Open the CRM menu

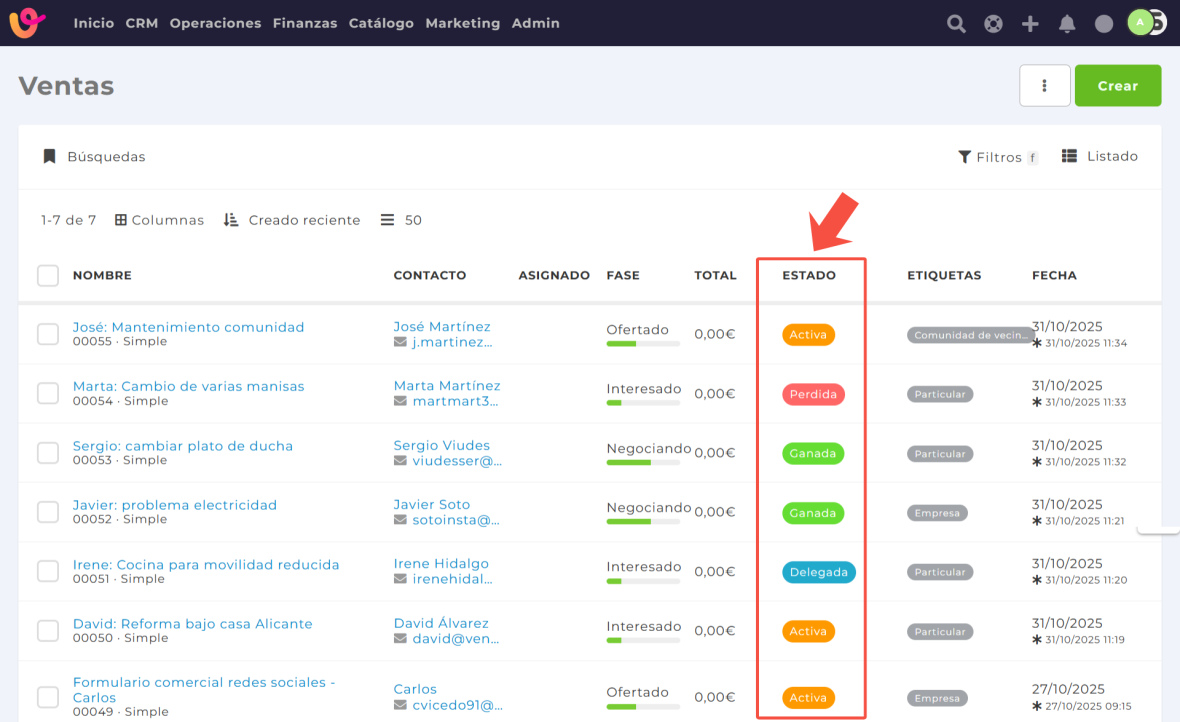point(142,23)
